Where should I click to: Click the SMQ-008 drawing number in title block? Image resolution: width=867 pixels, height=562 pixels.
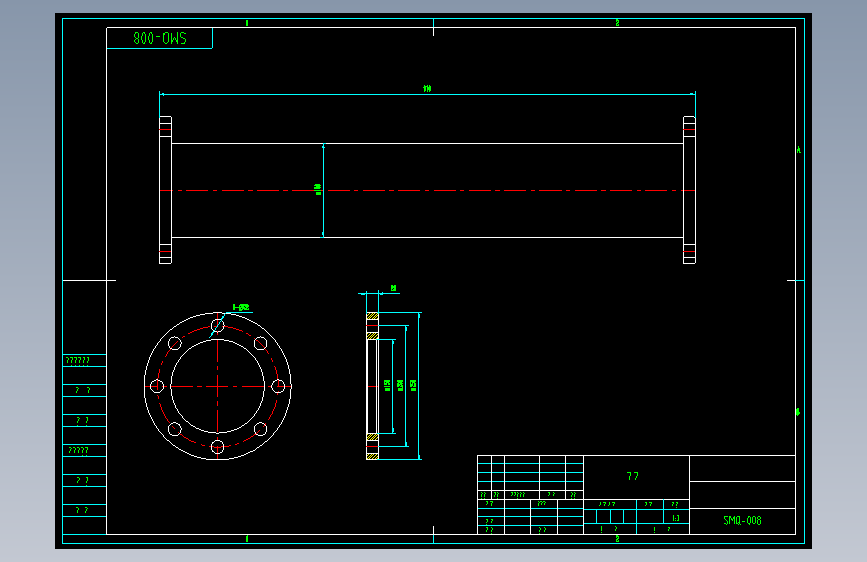[742, 521]
